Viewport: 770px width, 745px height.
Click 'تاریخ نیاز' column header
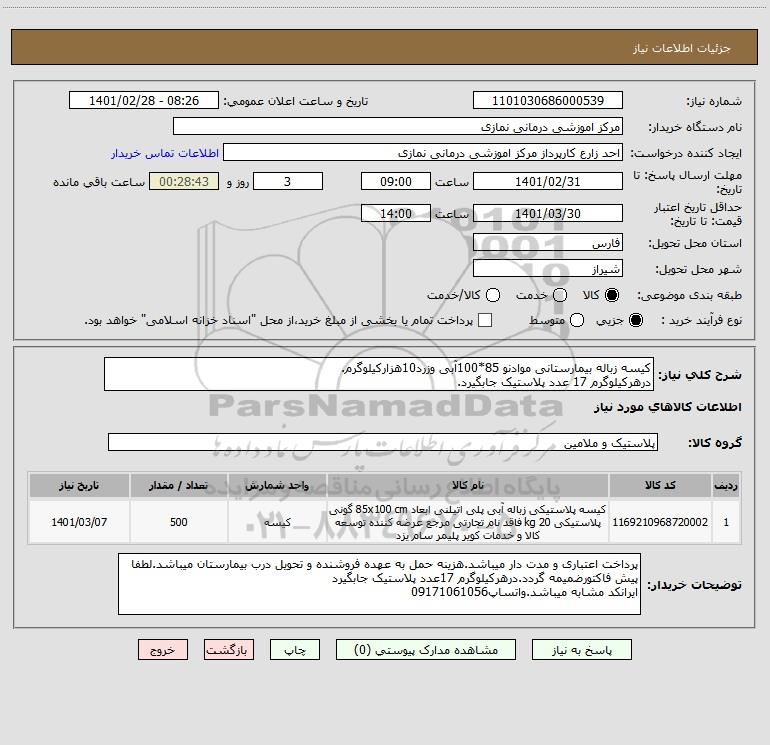(79, 485)
